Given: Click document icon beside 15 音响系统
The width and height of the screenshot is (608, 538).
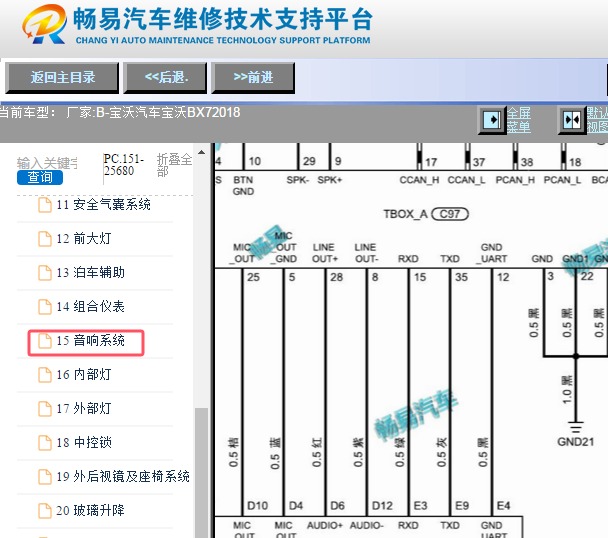Looking at the screenshot, I should click(x=45, y=341).
